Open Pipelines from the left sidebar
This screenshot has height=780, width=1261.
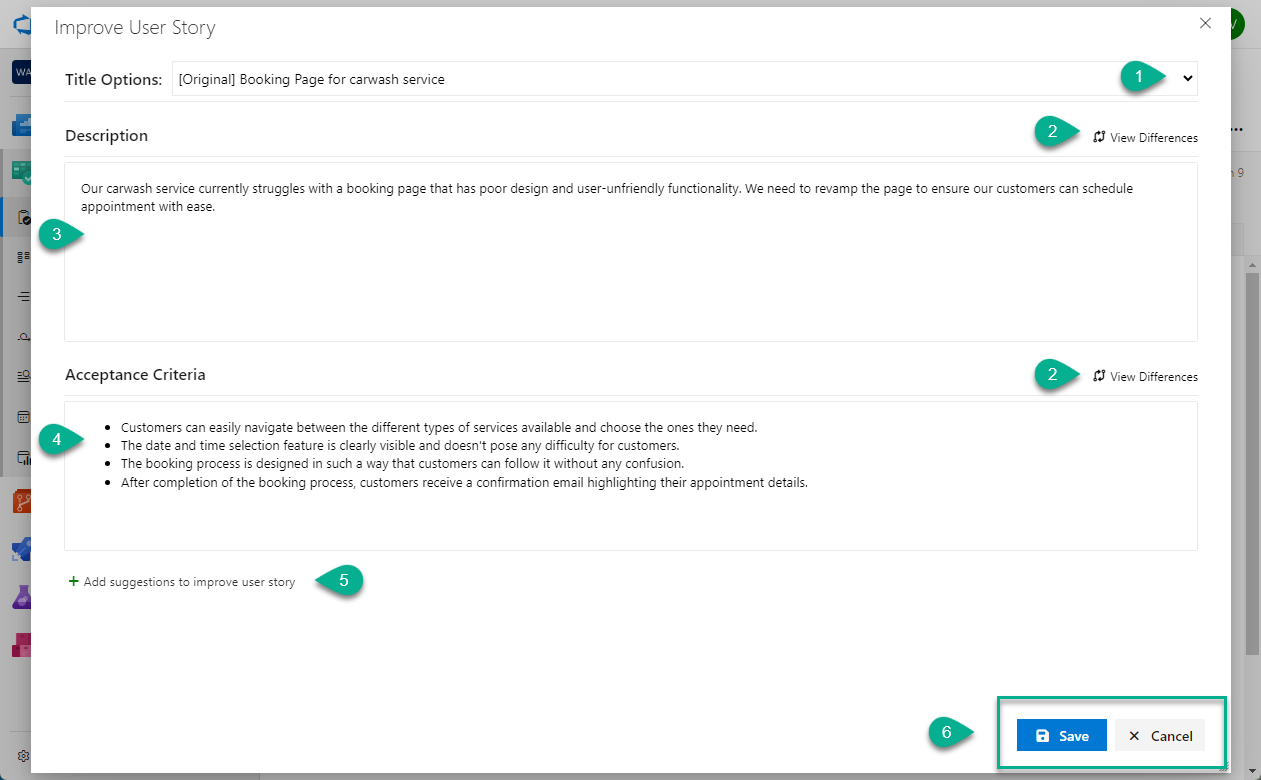coord(21,549)
